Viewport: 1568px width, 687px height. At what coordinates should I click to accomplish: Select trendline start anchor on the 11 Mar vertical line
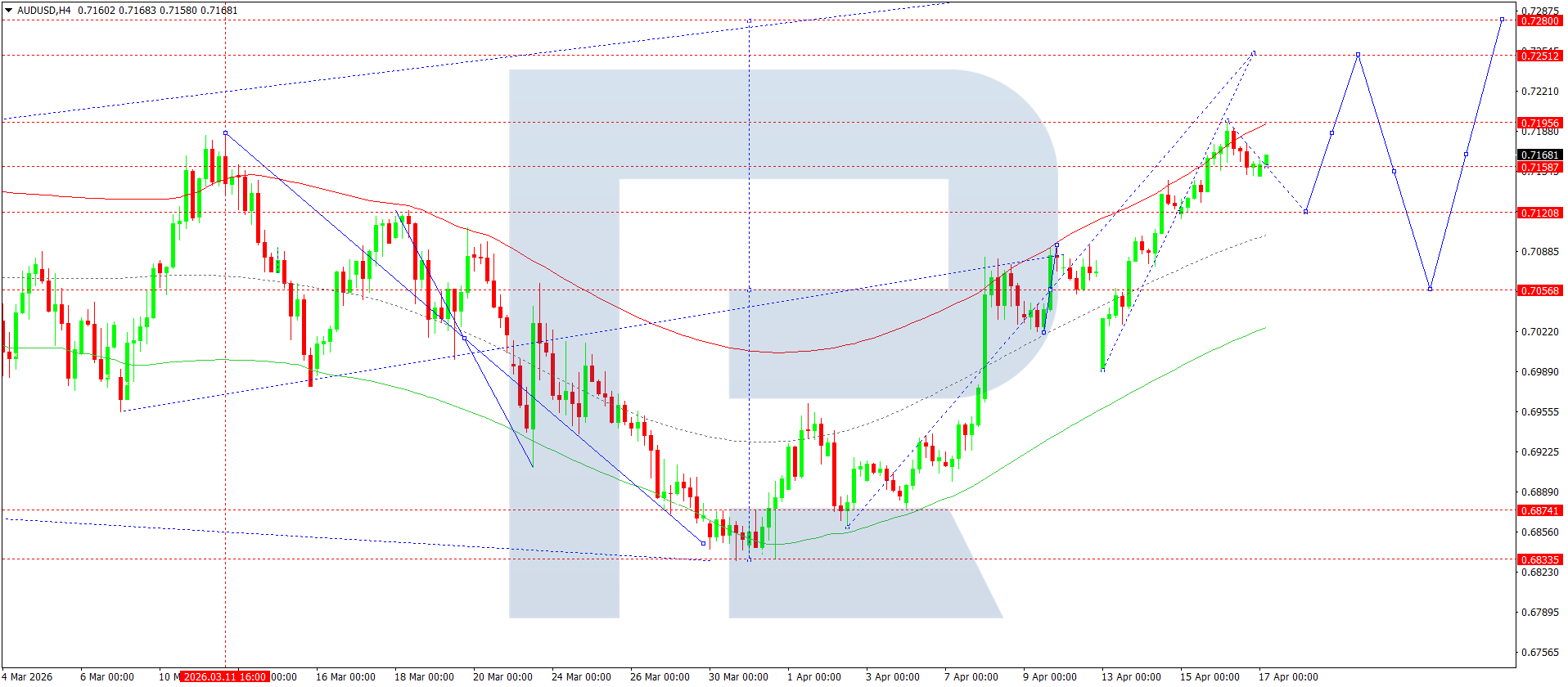[x=225, y=132]
